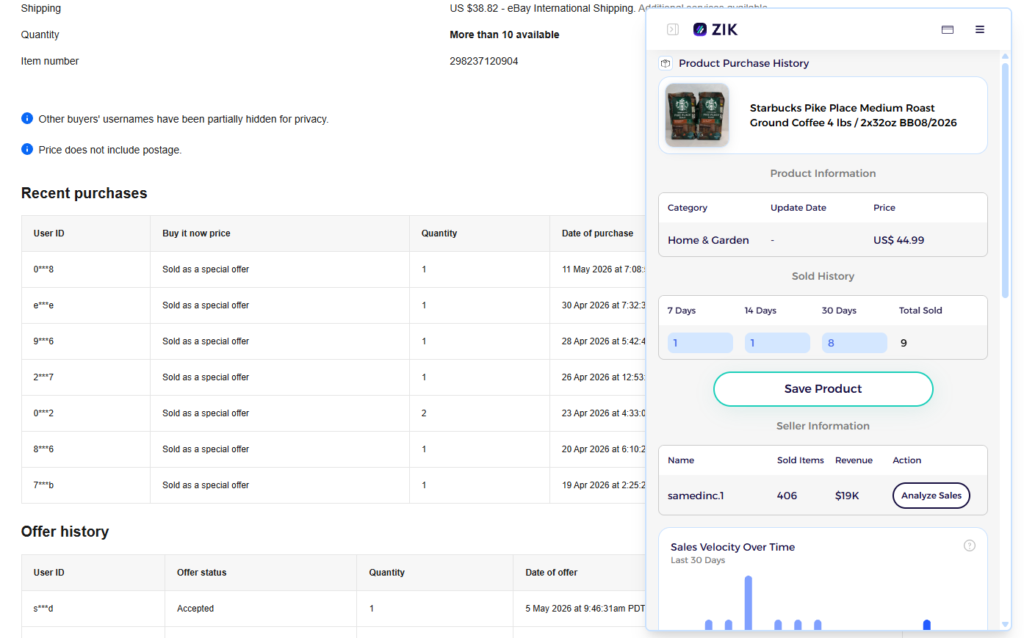Click user ID e***e row
This screenshot has width=1024, height=638.
[44, 305]
